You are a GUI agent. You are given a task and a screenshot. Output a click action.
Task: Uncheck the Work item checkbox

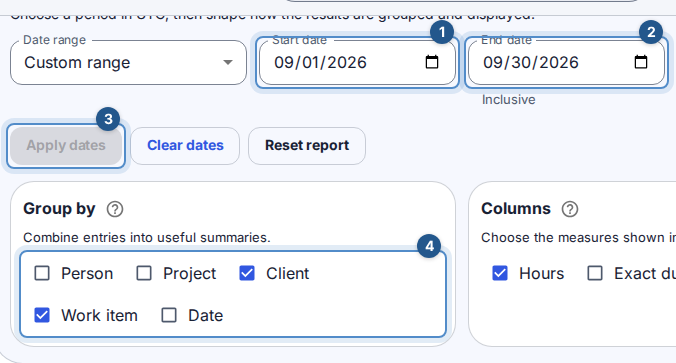point(42,315)
